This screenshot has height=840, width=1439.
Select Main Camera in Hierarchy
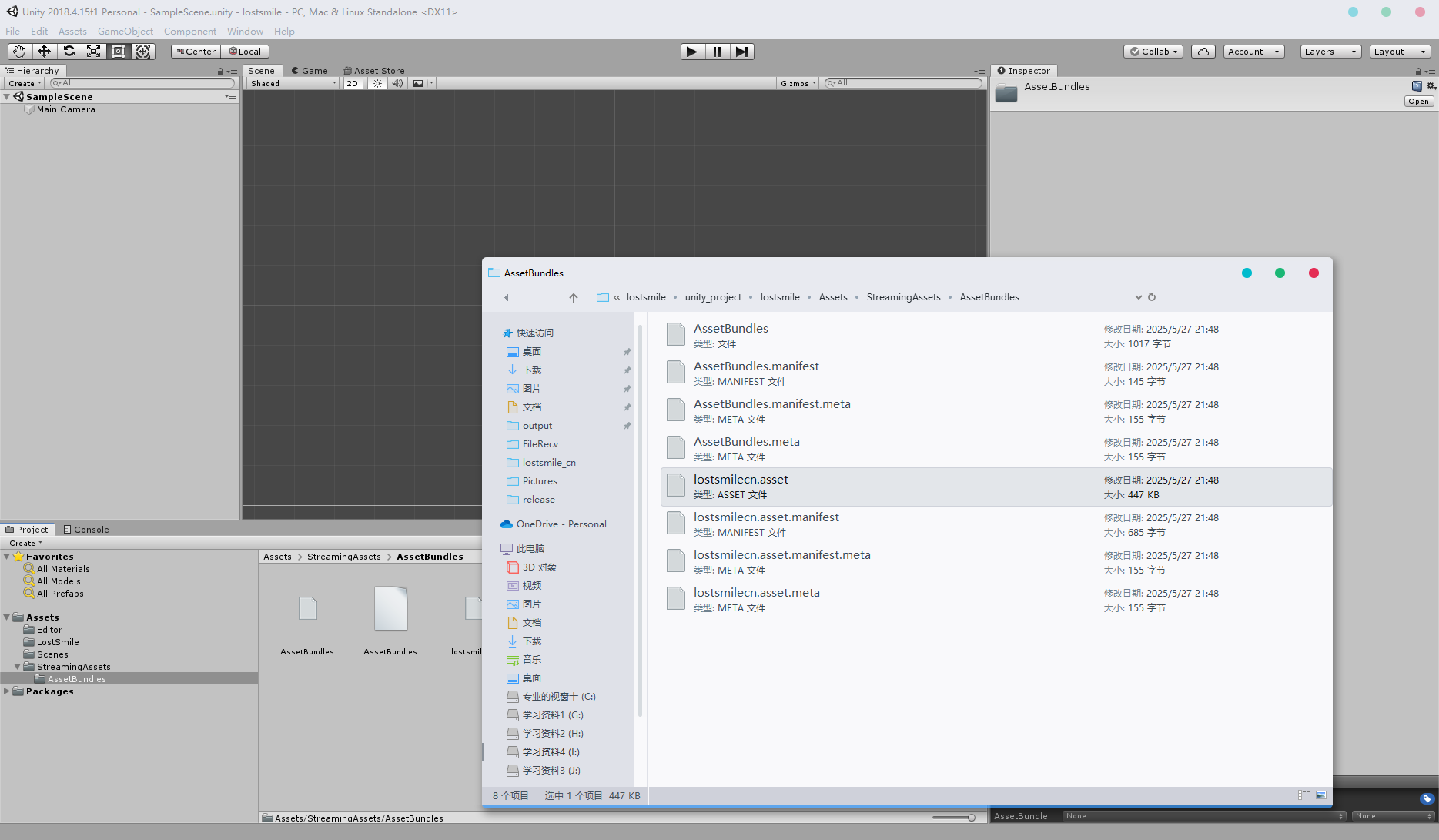(66, 109)
